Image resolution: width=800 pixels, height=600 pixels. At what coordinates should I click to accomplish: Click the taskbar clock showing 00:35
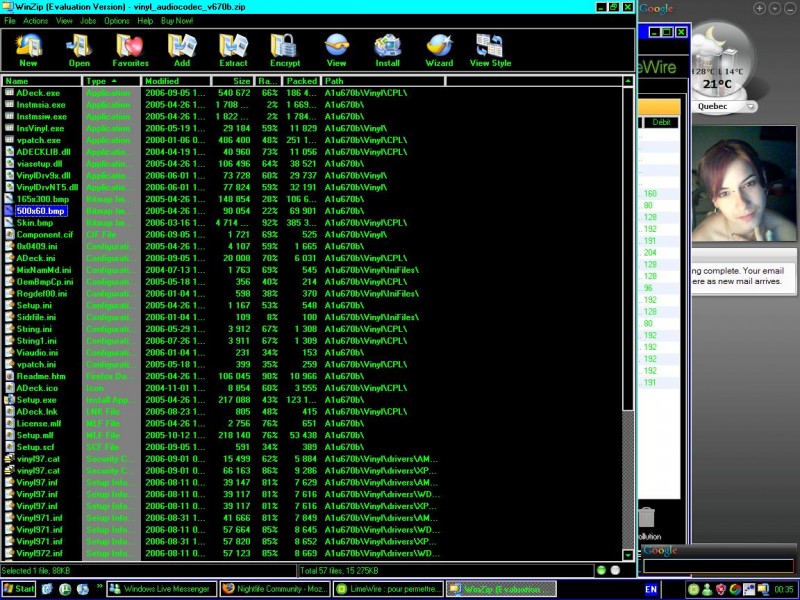click(x=783, y=589)
